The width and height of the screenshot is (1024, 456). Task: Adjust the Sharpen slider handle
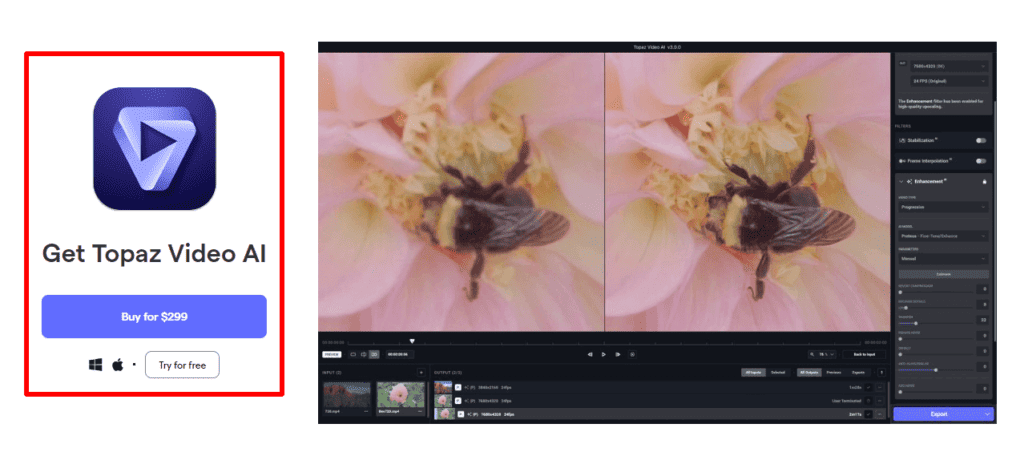coord(916,323)
